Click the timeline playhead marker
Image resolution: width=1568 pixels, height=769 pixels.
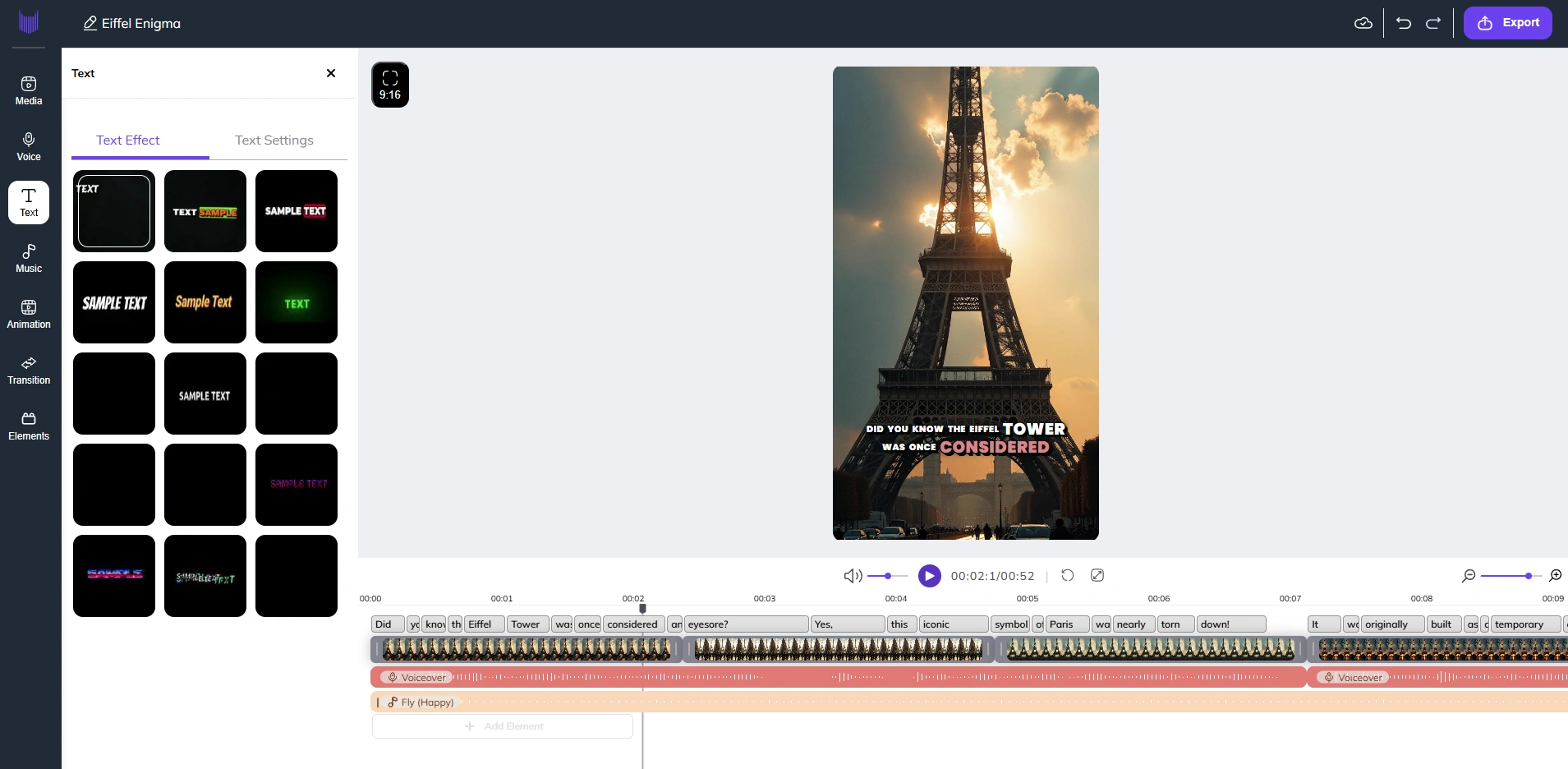coord(642,609)
